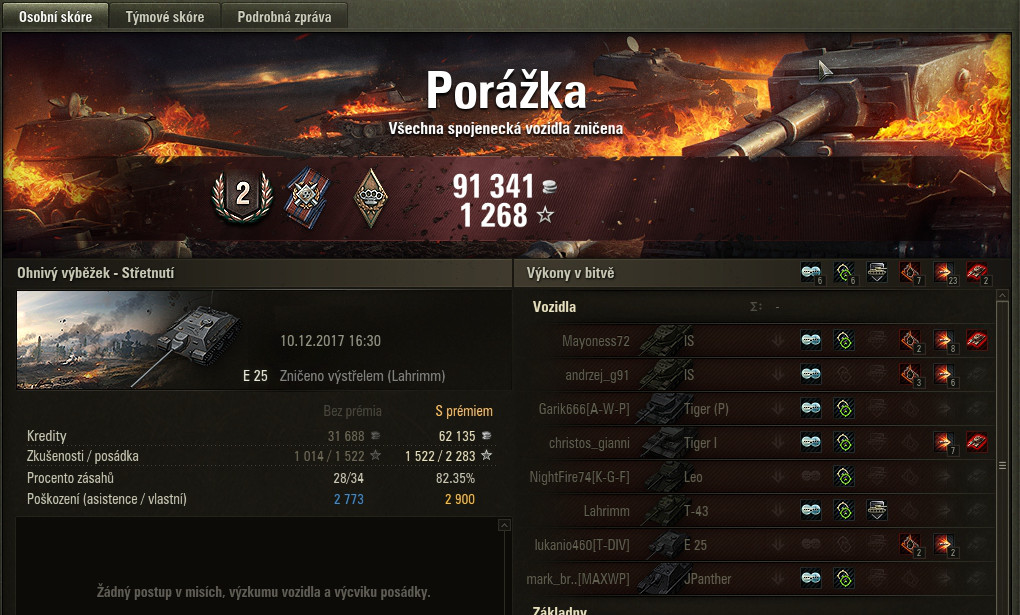1020x615 pixels.
Task: Switch to the Týmové skóre tab
Action: (x=165, y=16)
